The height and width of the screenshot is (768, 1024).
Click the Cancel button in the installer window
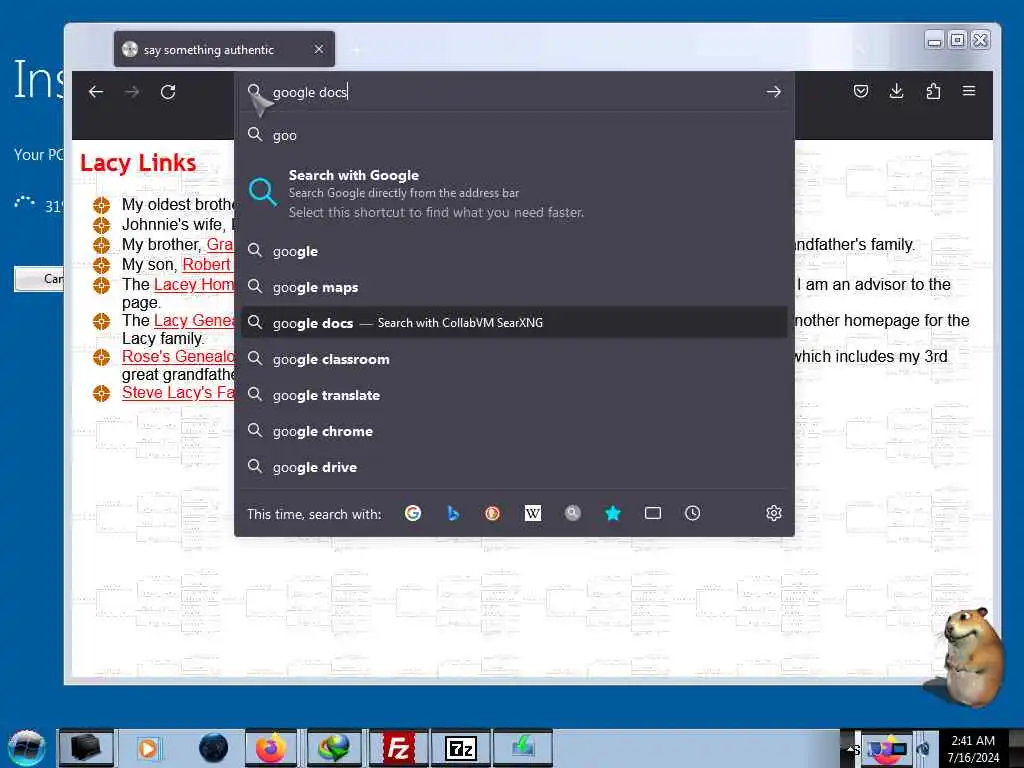[x=40, y=279]
